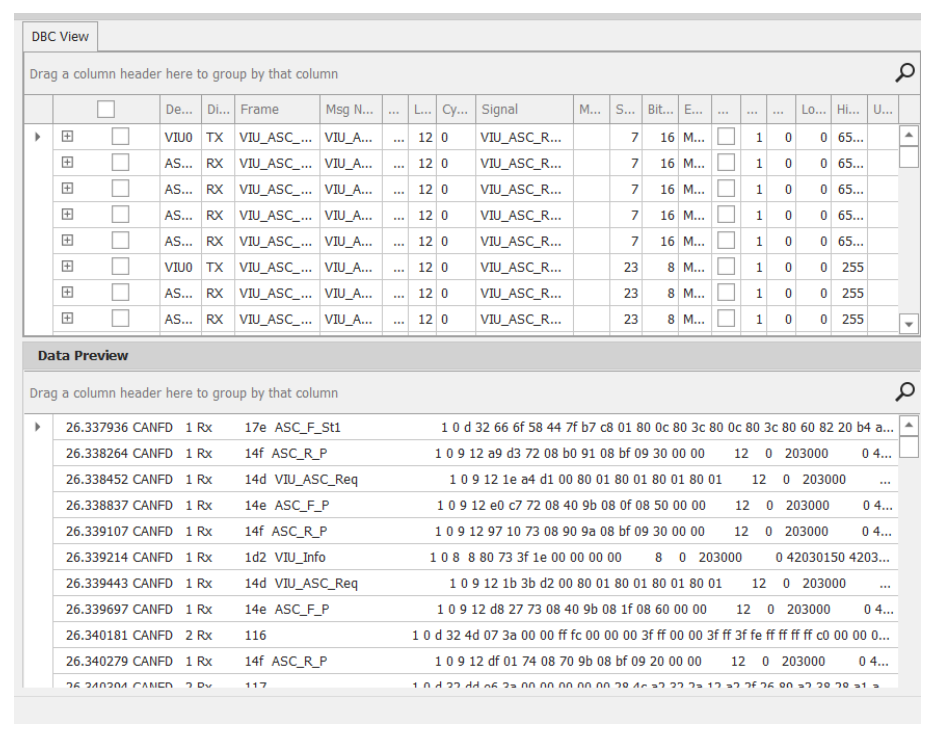Click the Di... column header
Viewport: 930px width, 736px height.
[218, 109]
